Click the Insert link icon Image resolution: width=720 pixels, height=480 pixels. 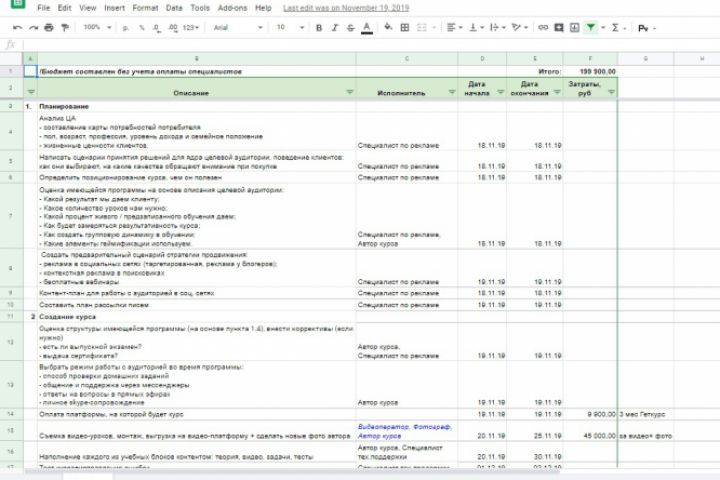coord(543,28)
